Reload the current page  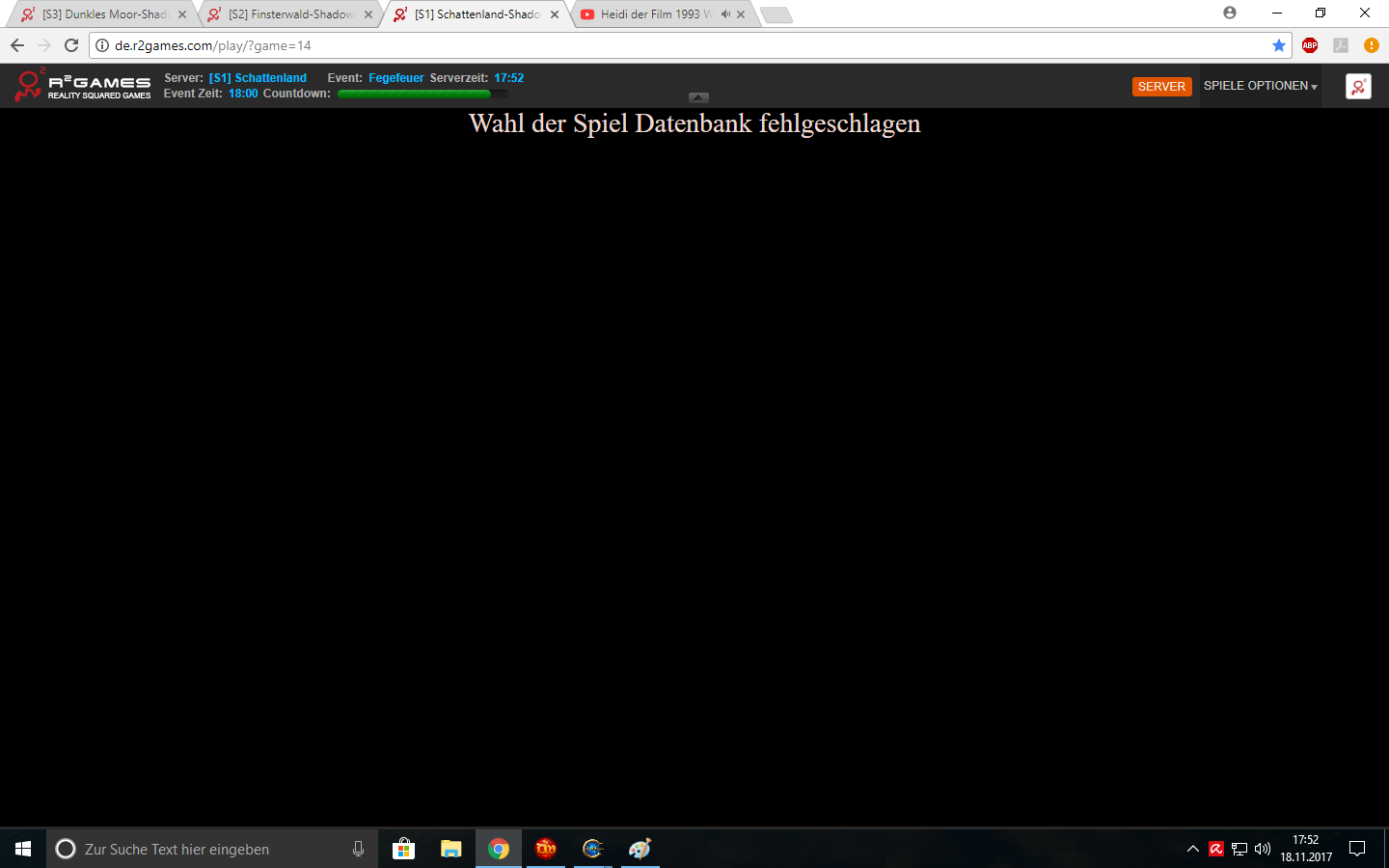coord(71,45)
